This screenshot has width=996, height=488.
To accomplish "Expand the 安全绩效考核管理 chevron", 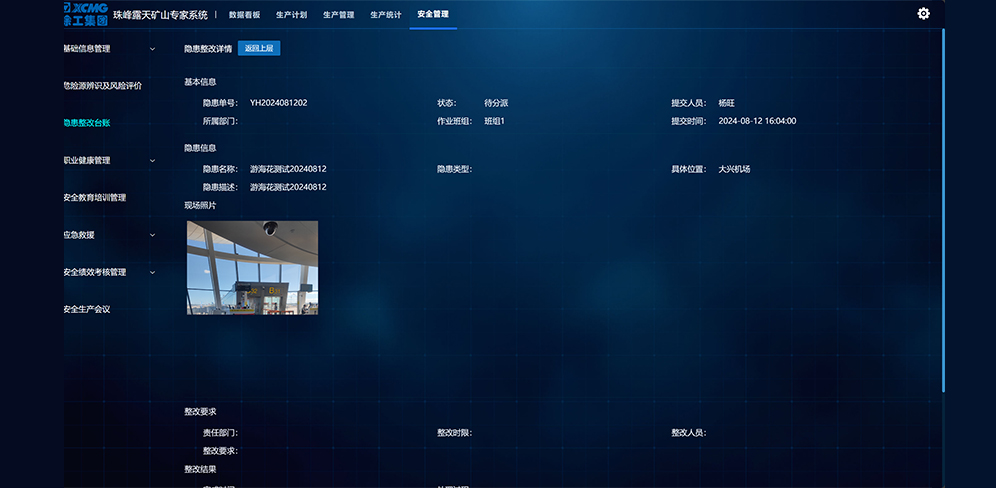I will pyautogui.click(x=152, y=272).
